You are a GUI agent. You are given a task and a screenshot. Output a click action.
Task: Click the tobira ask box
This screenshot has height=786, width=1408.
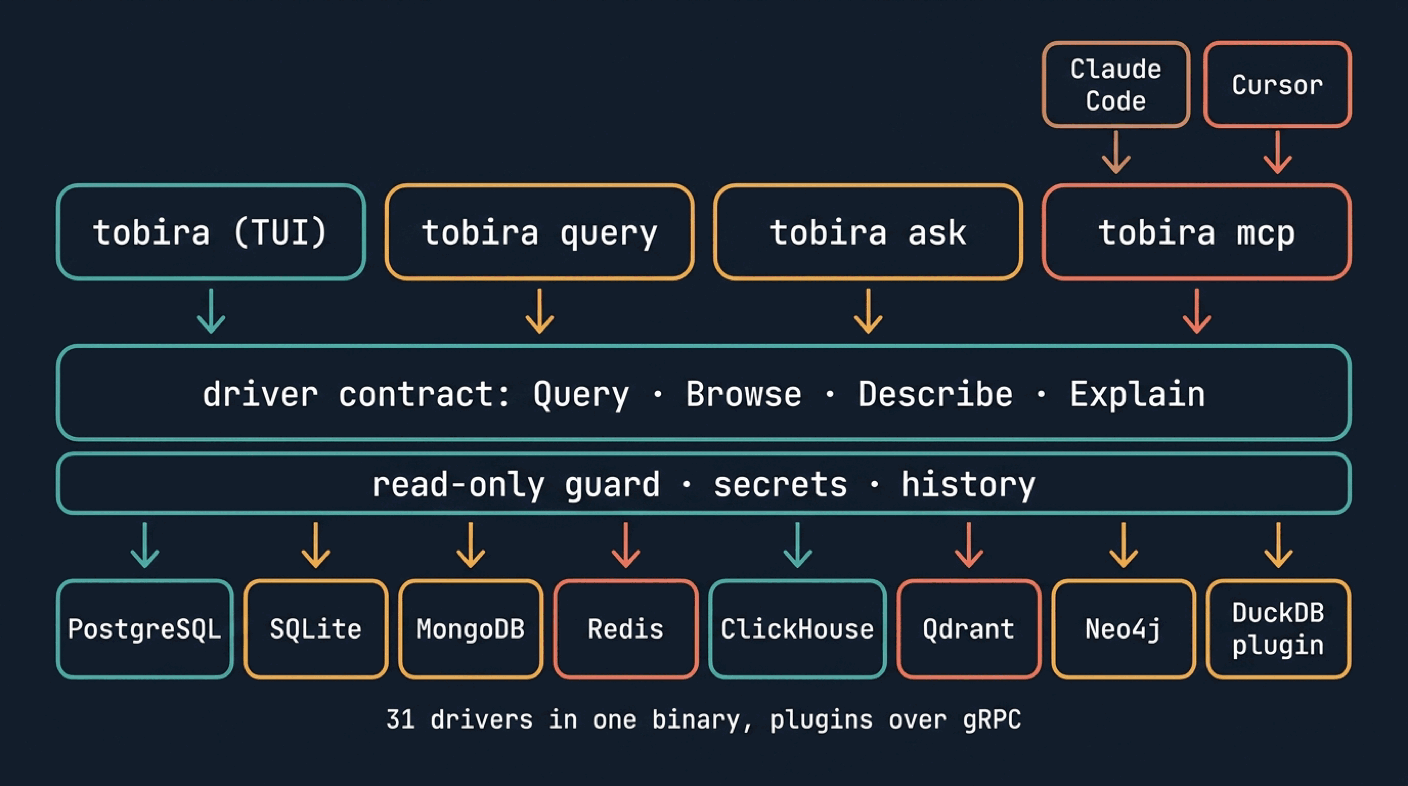(x=868, y=232)
